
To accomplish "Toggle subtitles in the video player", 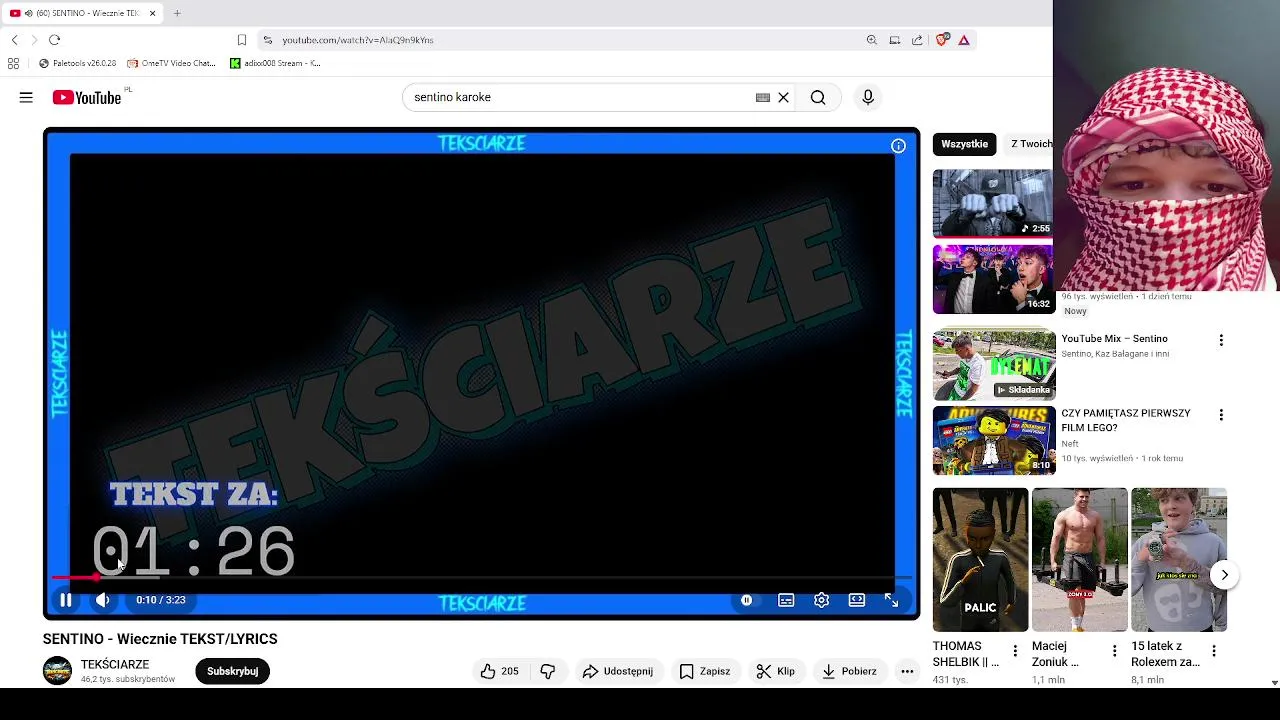I will (786, 600).
